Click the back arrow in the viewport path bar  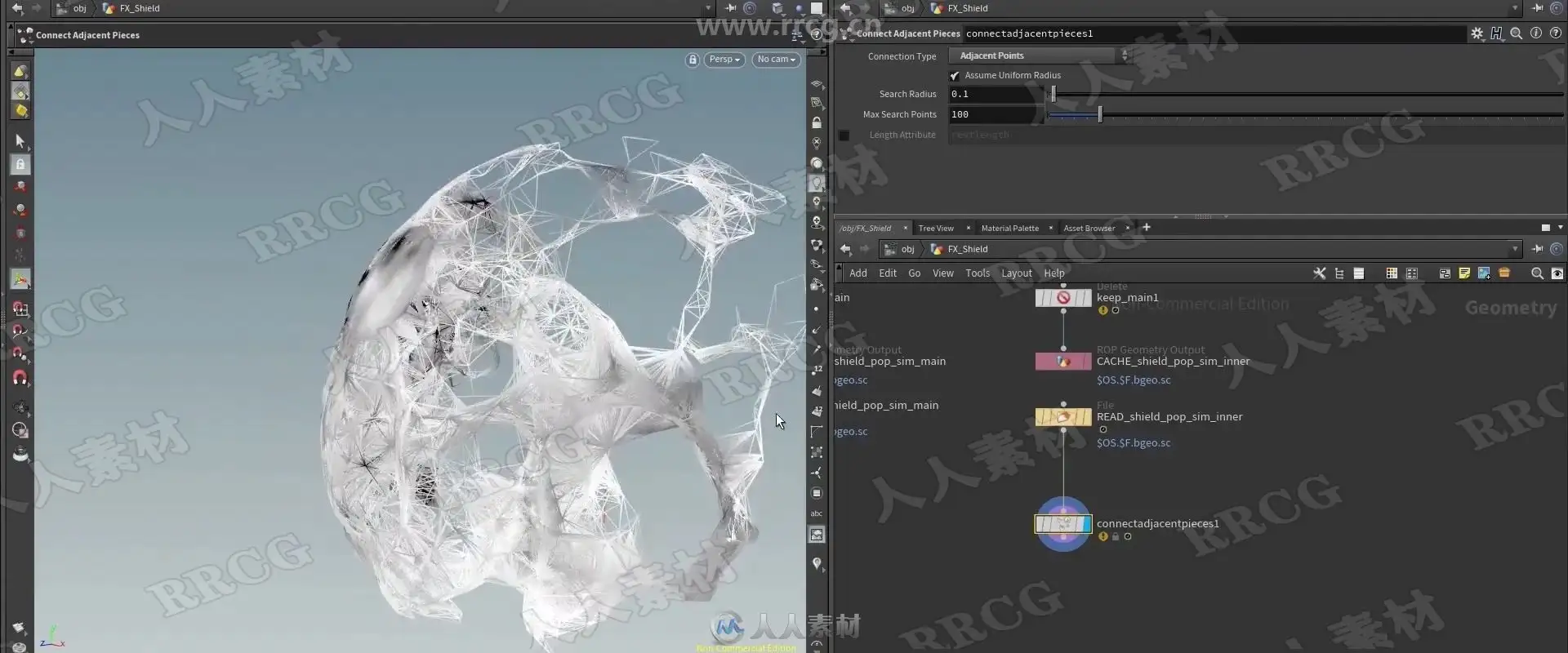tap(17, 8)
